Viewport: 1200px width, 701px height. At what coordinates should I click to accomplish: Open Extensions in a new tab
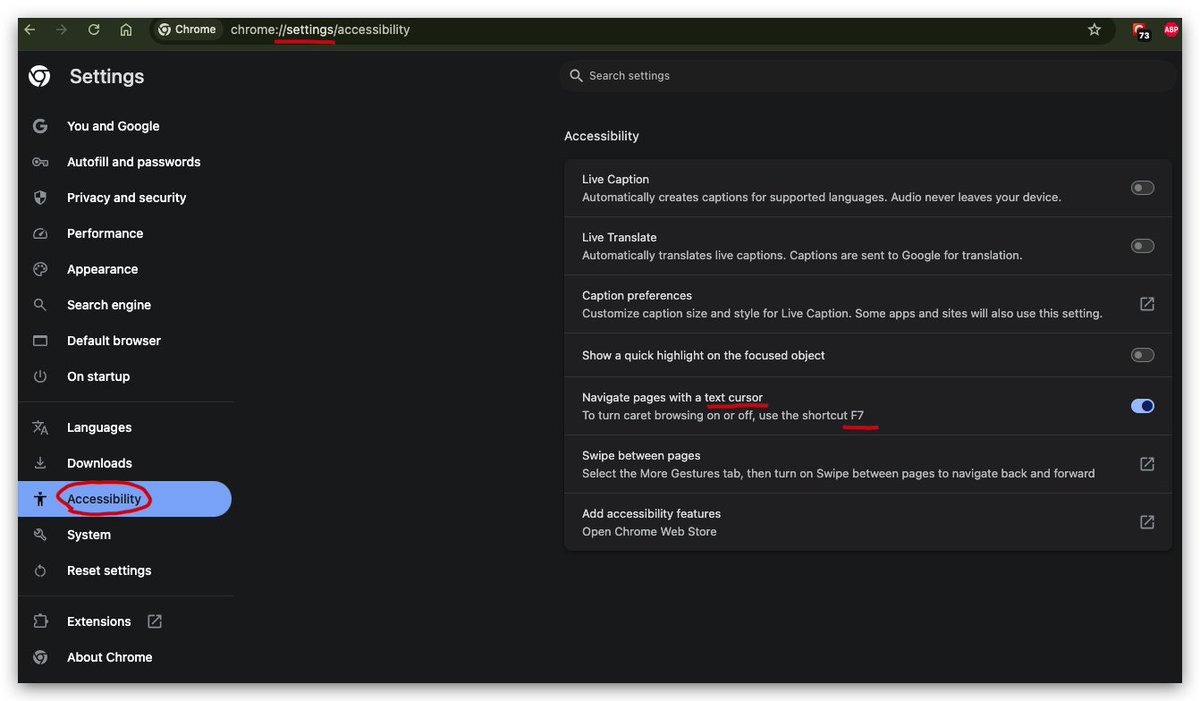[x=99, y=621]
